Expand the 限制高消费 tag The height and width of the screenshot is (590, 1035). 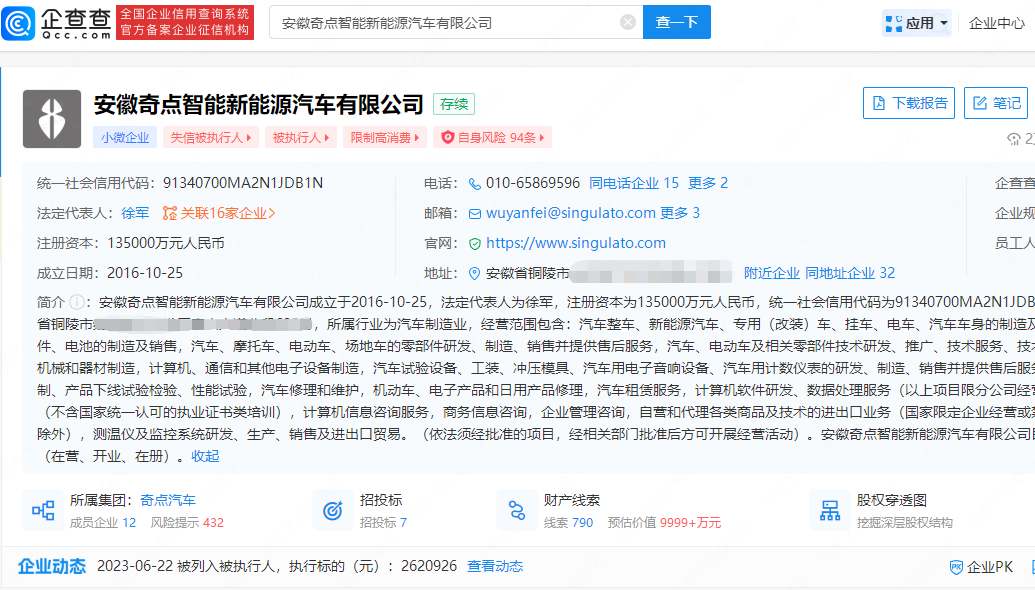pos(385,137)
